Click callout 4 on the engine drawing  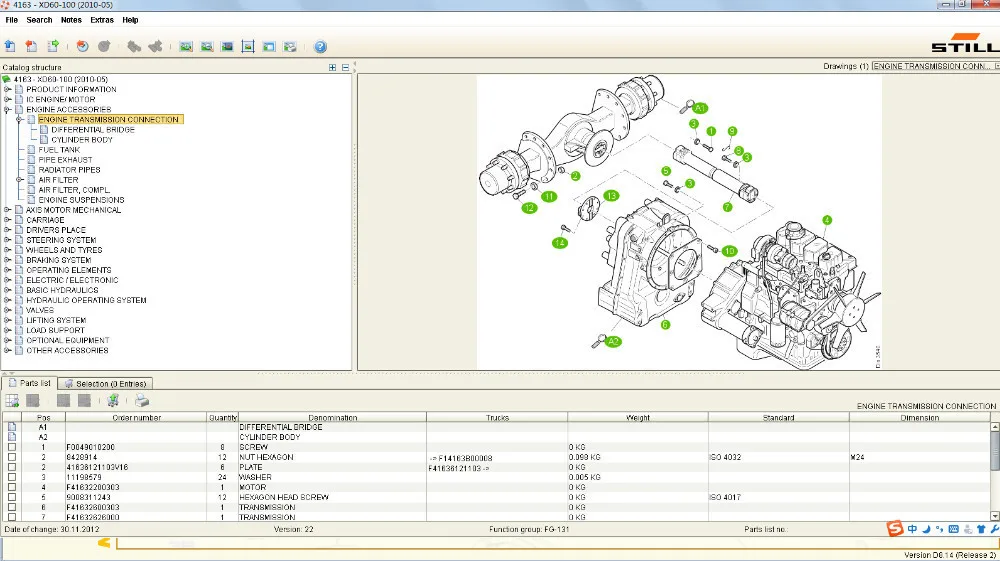click(827, 220)
